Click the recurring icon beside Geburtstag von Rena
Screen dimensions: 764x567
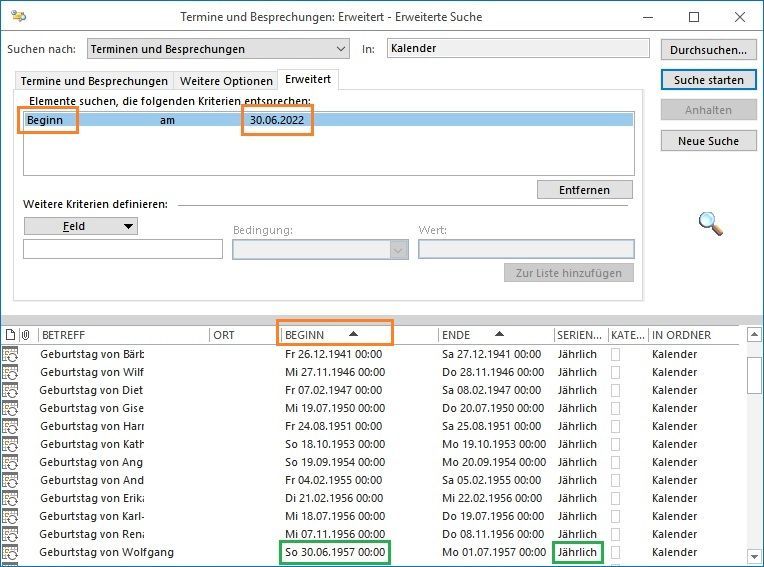click(x=10, y=534)
